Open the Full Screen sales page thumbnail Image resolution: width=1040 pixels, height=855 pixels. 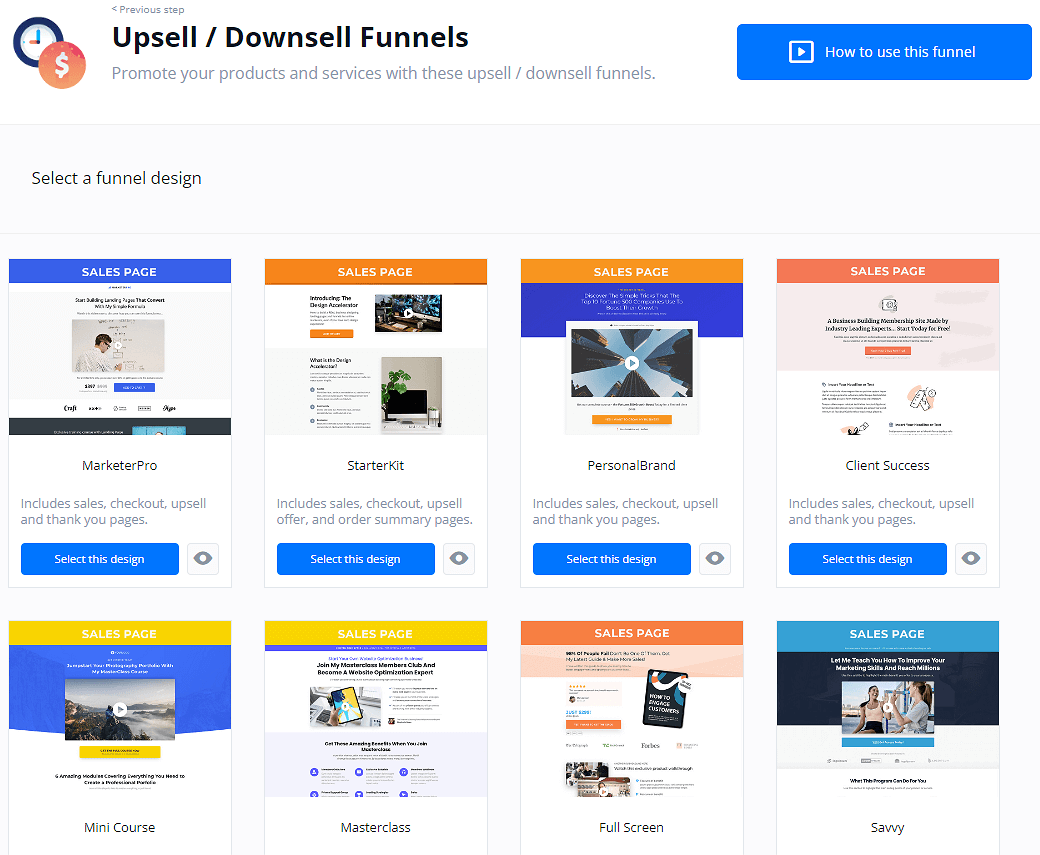pos(631,720)
